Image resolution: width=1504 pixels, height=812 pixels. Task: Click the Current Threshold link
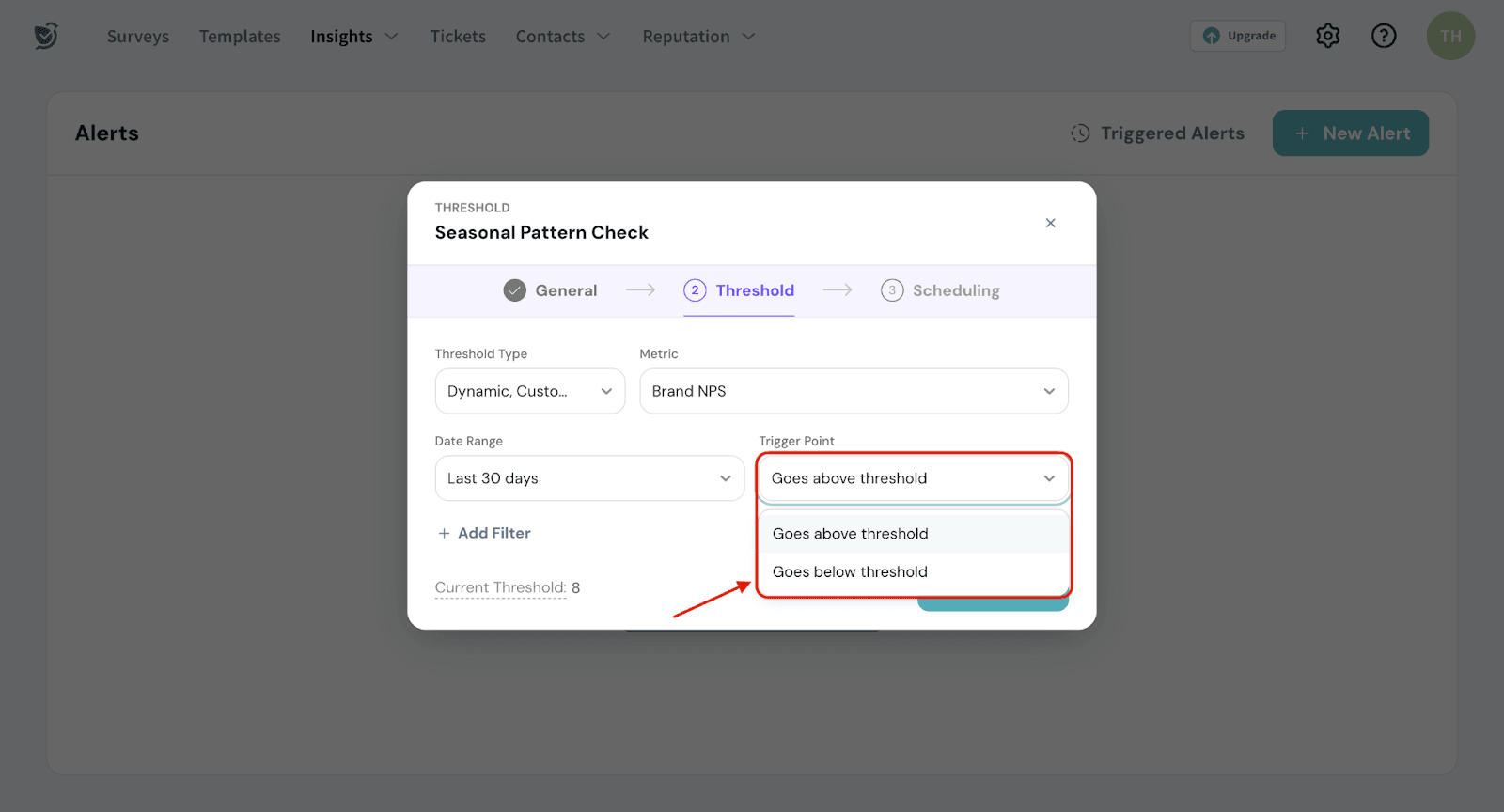click(x=500, y=587)
